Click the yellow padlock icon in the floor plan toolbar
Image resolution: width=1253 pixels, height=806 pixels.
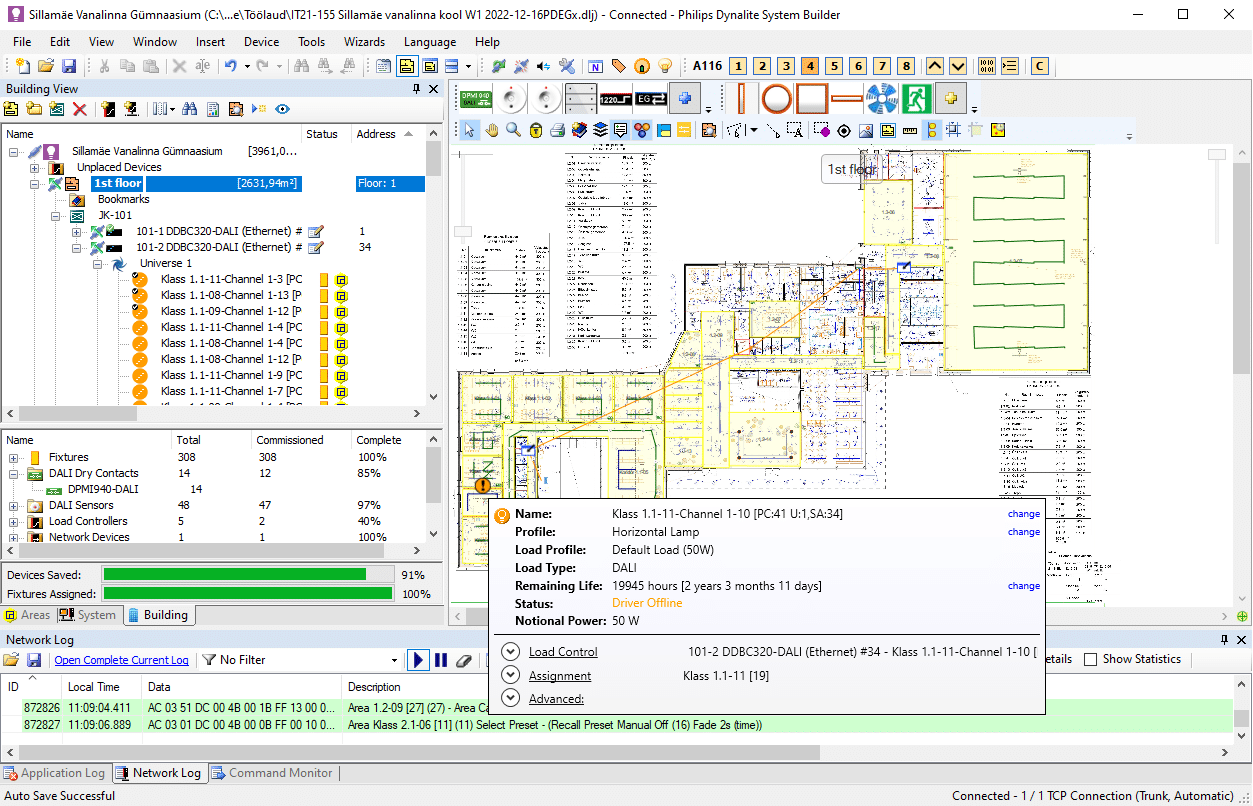point(536,130)
